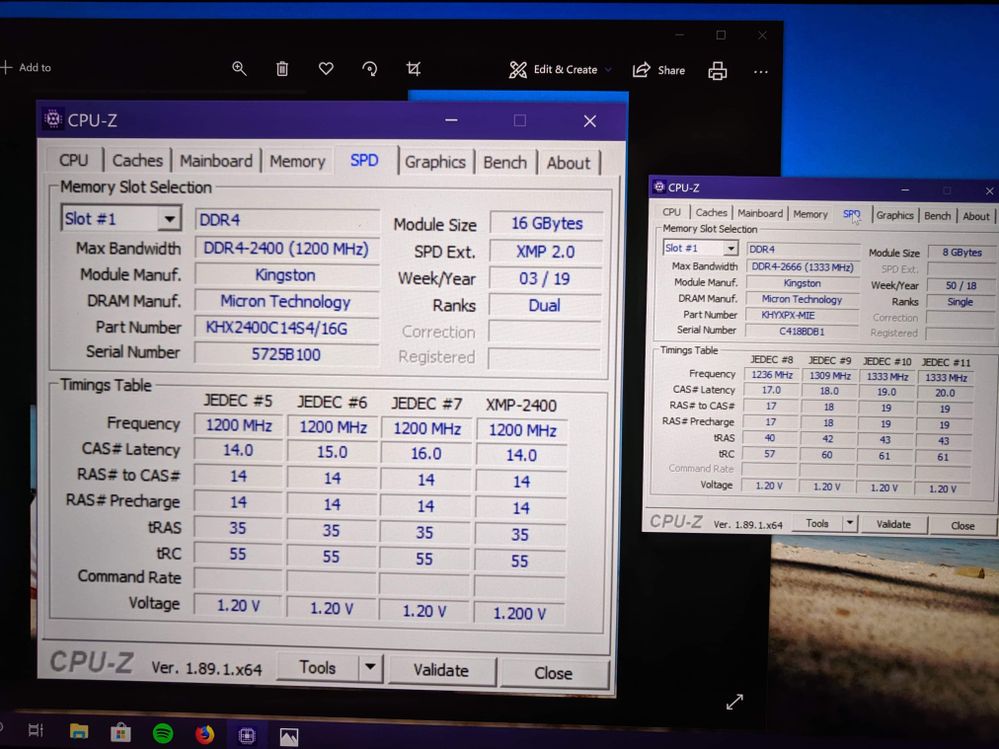
Task: Click the Share button in Photos
Action: (x=659, y=70)
